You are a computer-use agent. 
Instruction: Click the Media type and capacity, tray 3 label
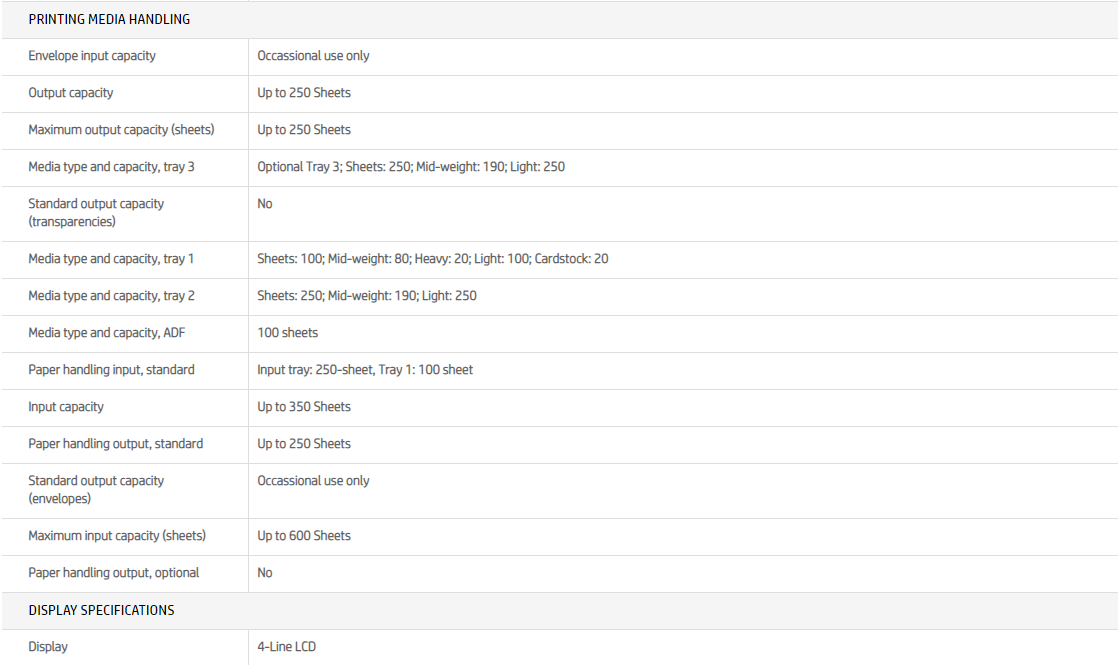(111, 167)
